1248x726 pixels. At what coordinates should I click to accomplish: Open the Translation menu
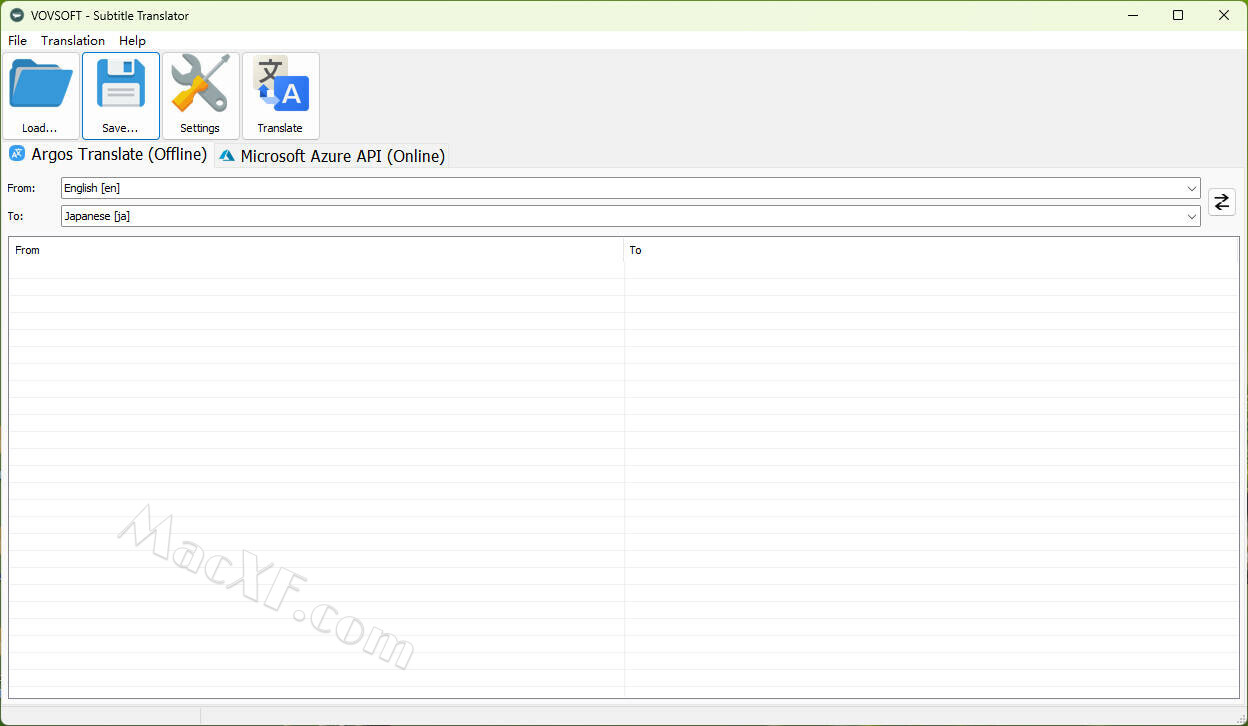(73, 41)
